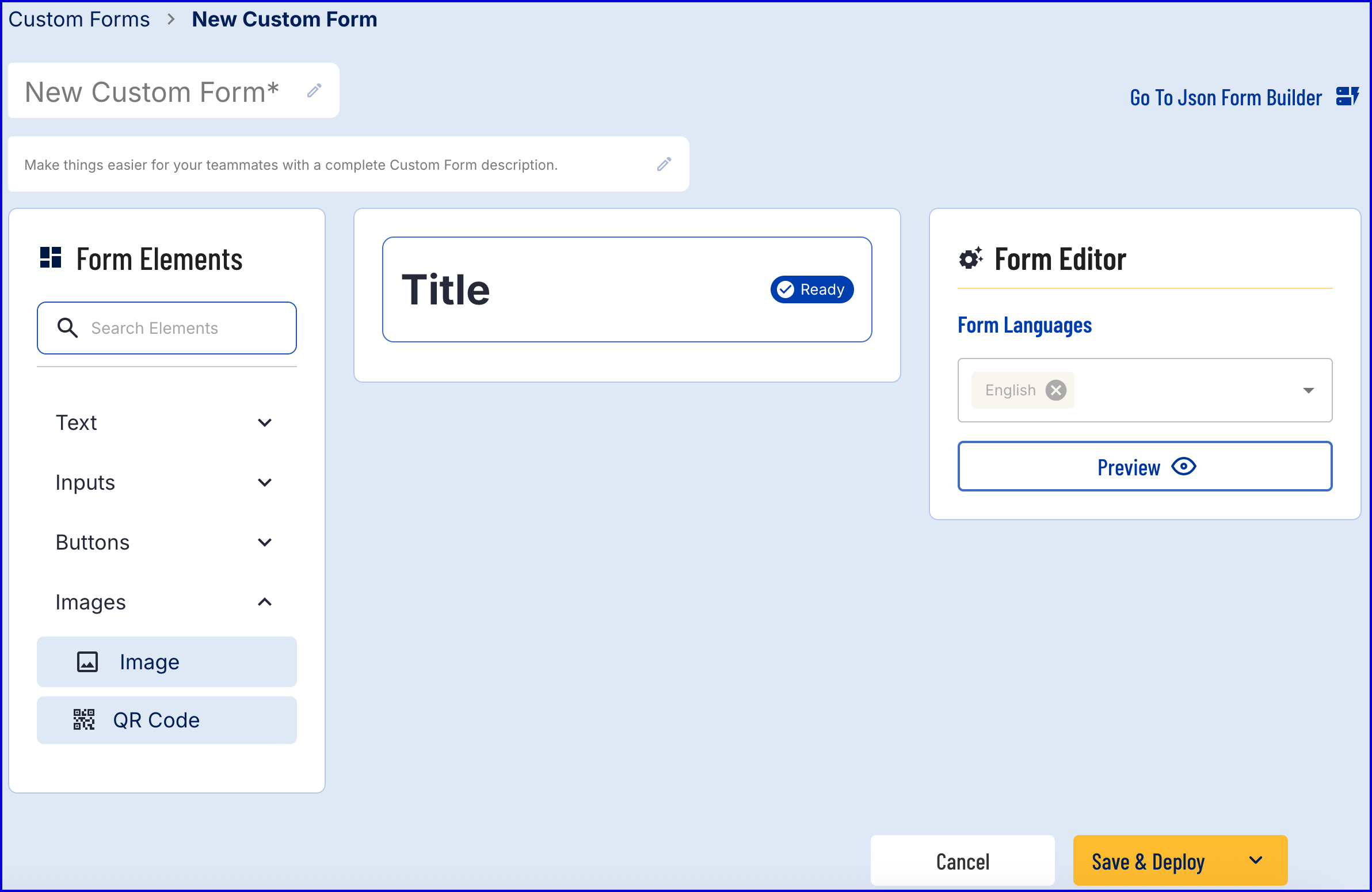1372x892 pixels.
Task: Remove the English language chip
Action: (1056, 390)
